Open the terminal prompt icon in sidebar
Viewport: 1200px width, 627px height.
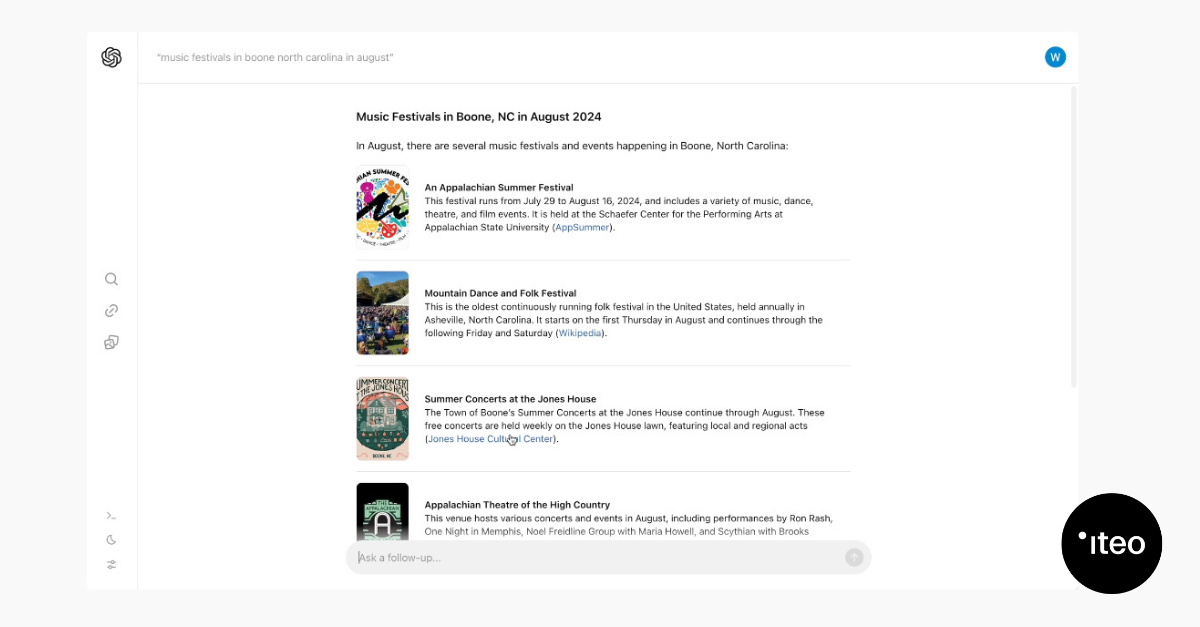click(111, 516)
